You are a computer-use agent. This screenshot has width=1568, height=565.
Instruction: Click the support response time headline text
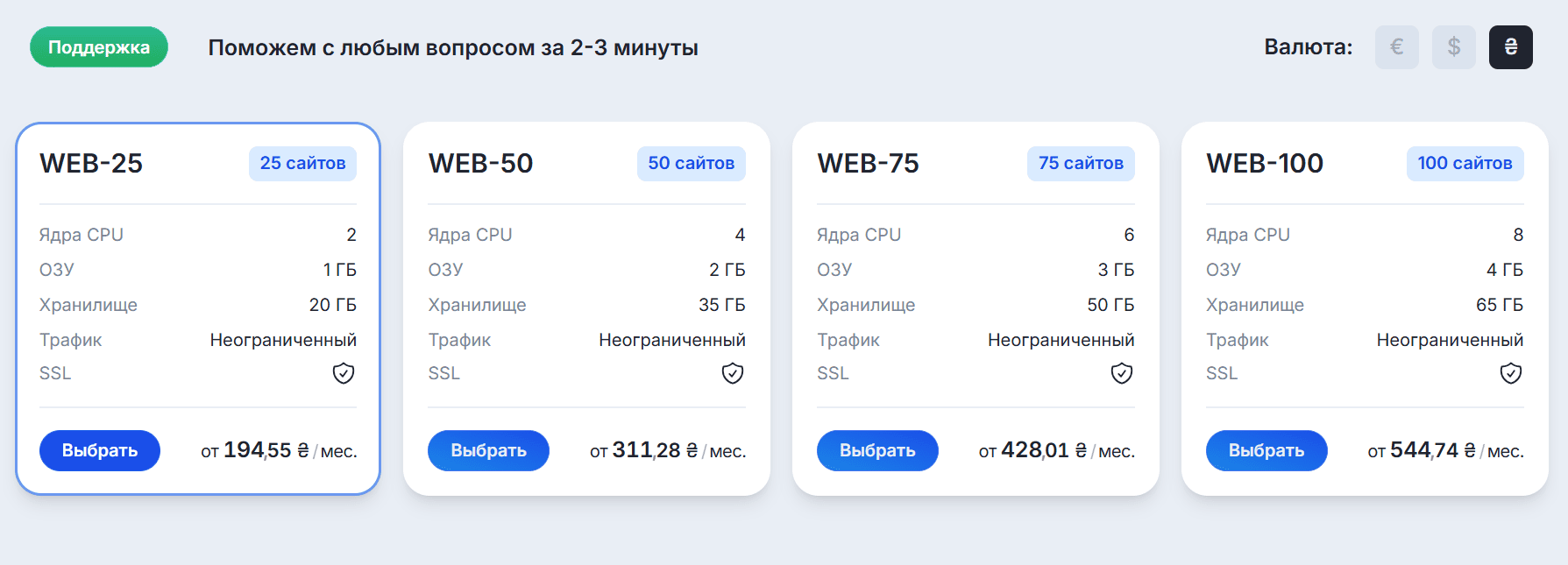pos(452,47)
